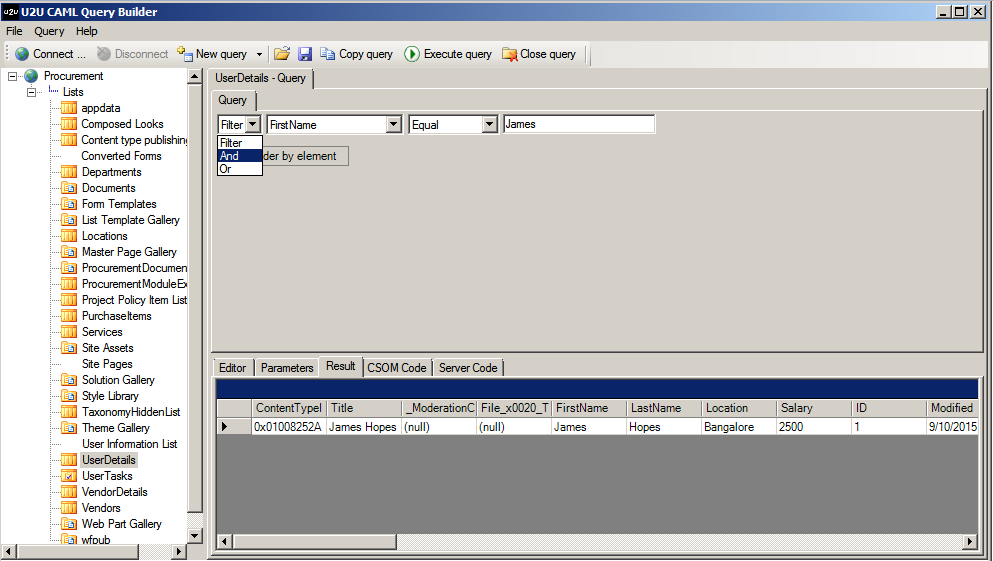
Task: Click the Execute query play icon
Action: [x=412, y=54]
